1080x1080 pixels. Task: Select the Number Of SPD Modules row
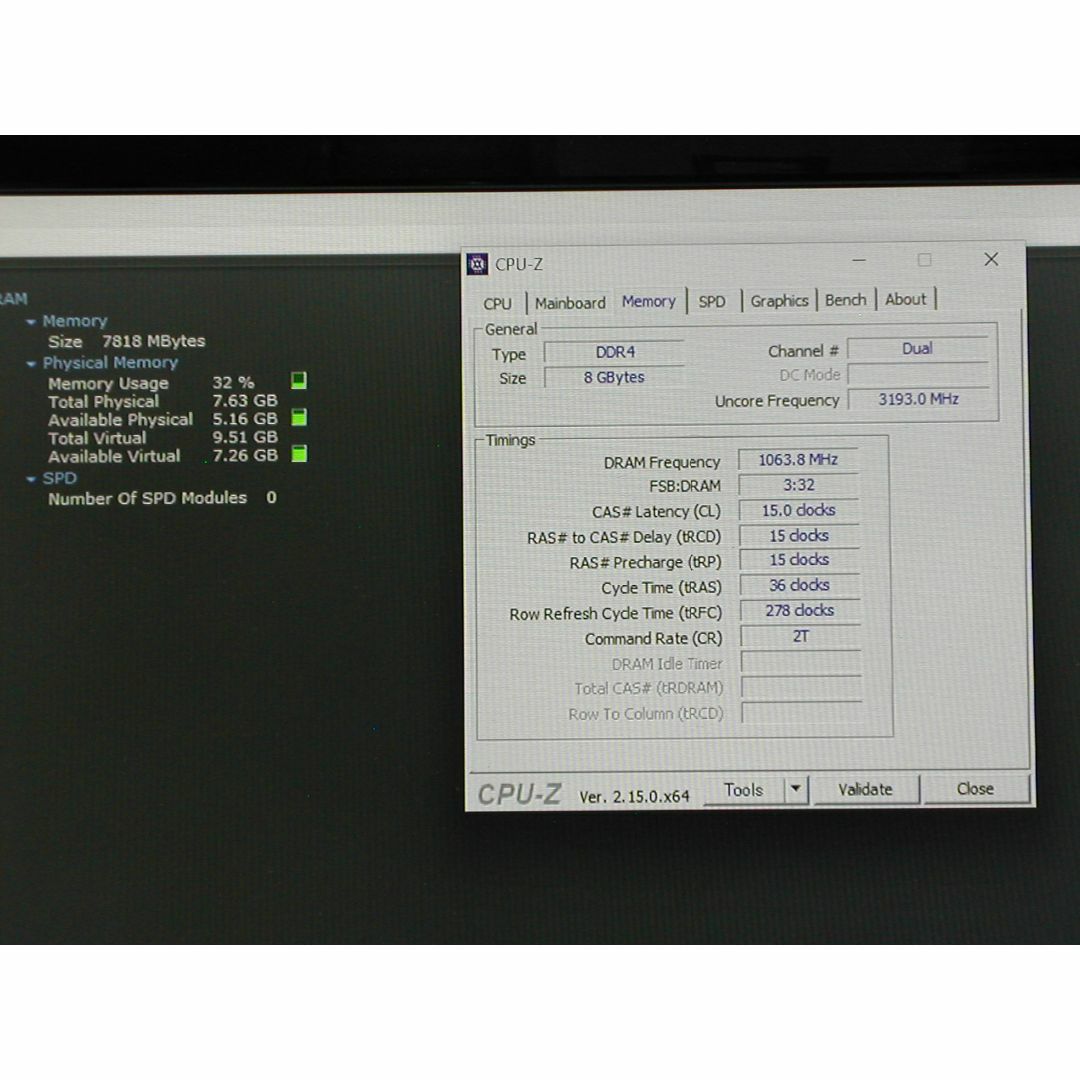point(163,498)
